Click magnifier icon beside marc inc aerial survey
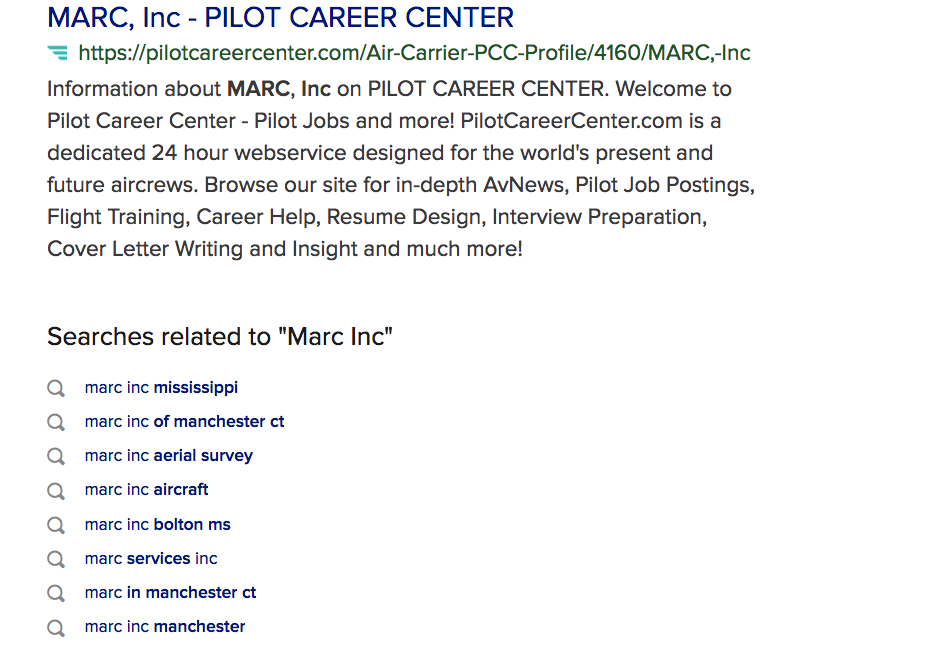 56,456
